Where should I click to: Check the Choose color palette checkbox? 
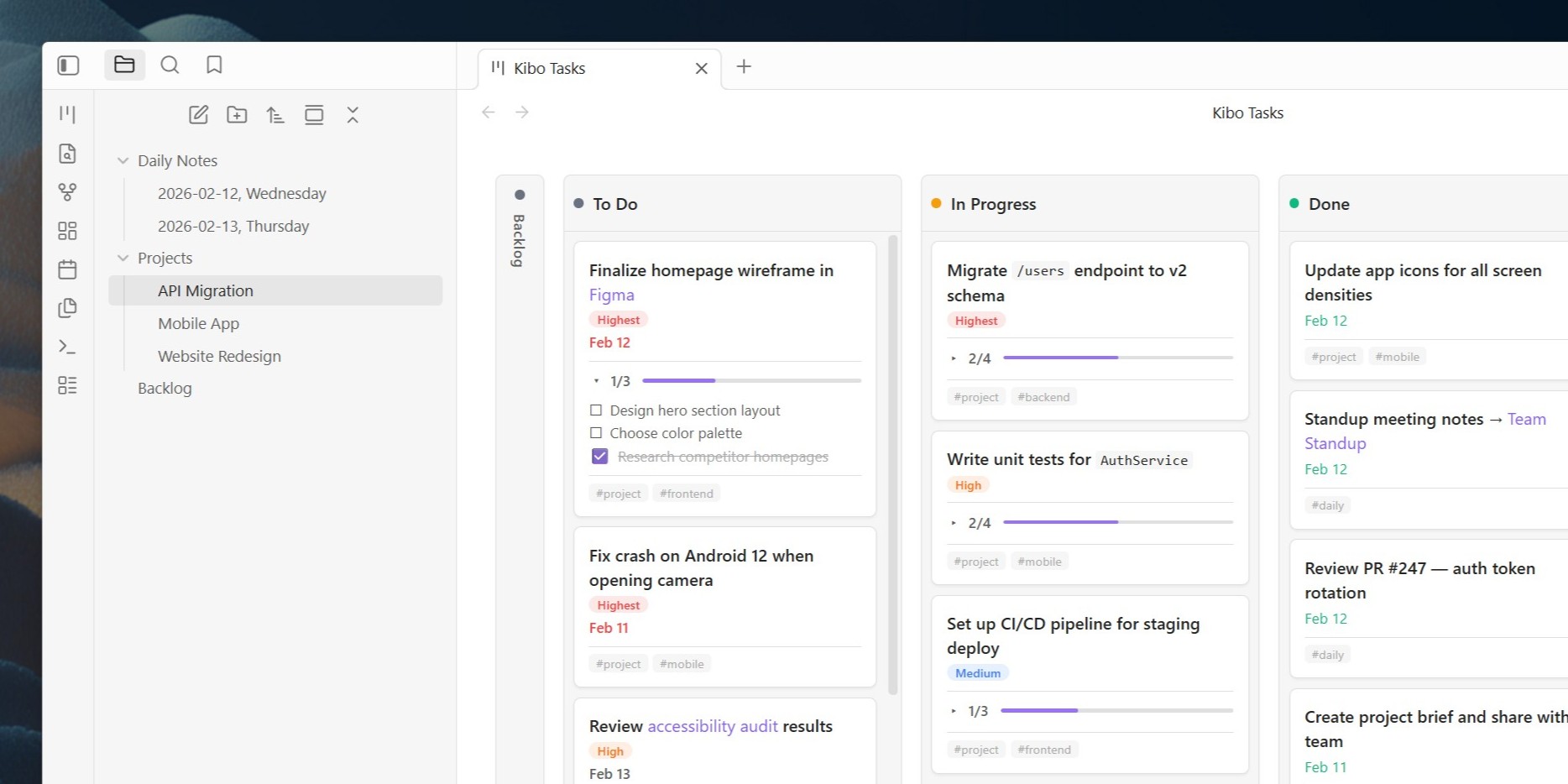pos(597,433)
